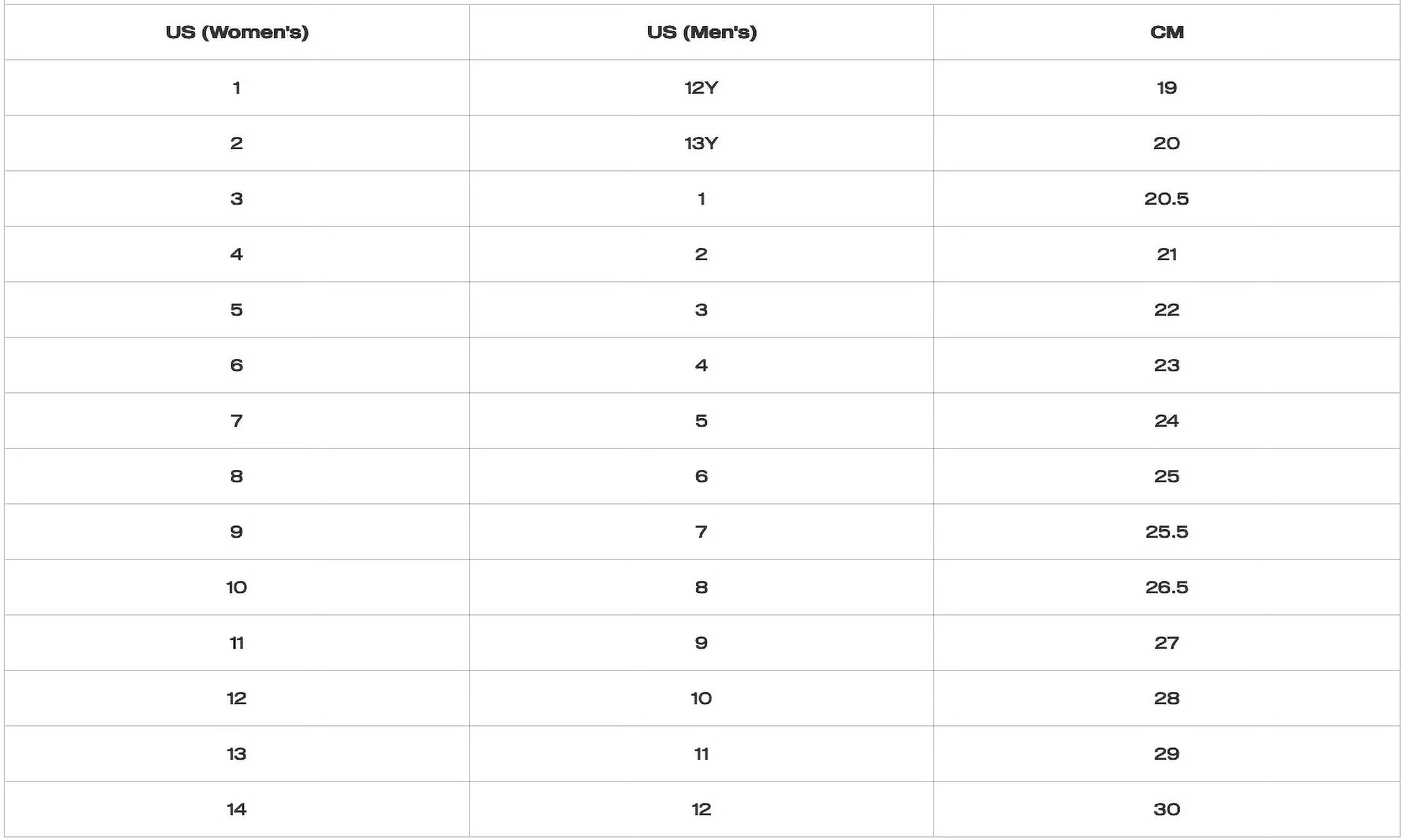The width and height of the screenshot is (1402, 840).
Task: Click the 26.5 CM value
Action: pyautogui.click(x=1166, y=587)
